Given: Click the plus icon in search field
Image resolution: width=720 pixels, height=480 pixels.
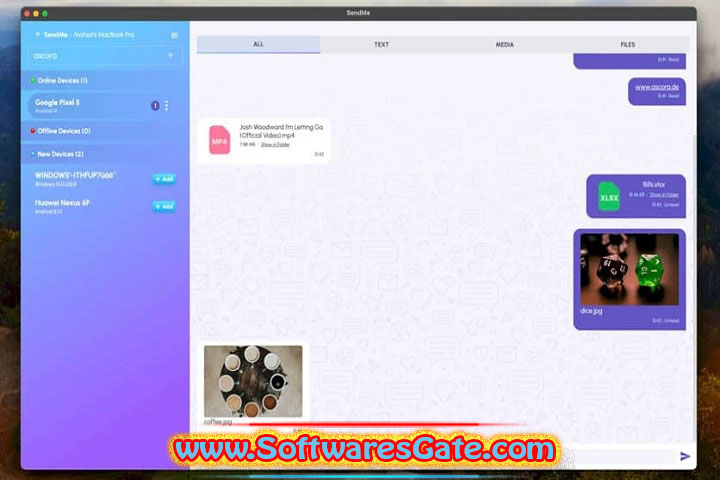Looking at the screenshot, I should 170,55.
